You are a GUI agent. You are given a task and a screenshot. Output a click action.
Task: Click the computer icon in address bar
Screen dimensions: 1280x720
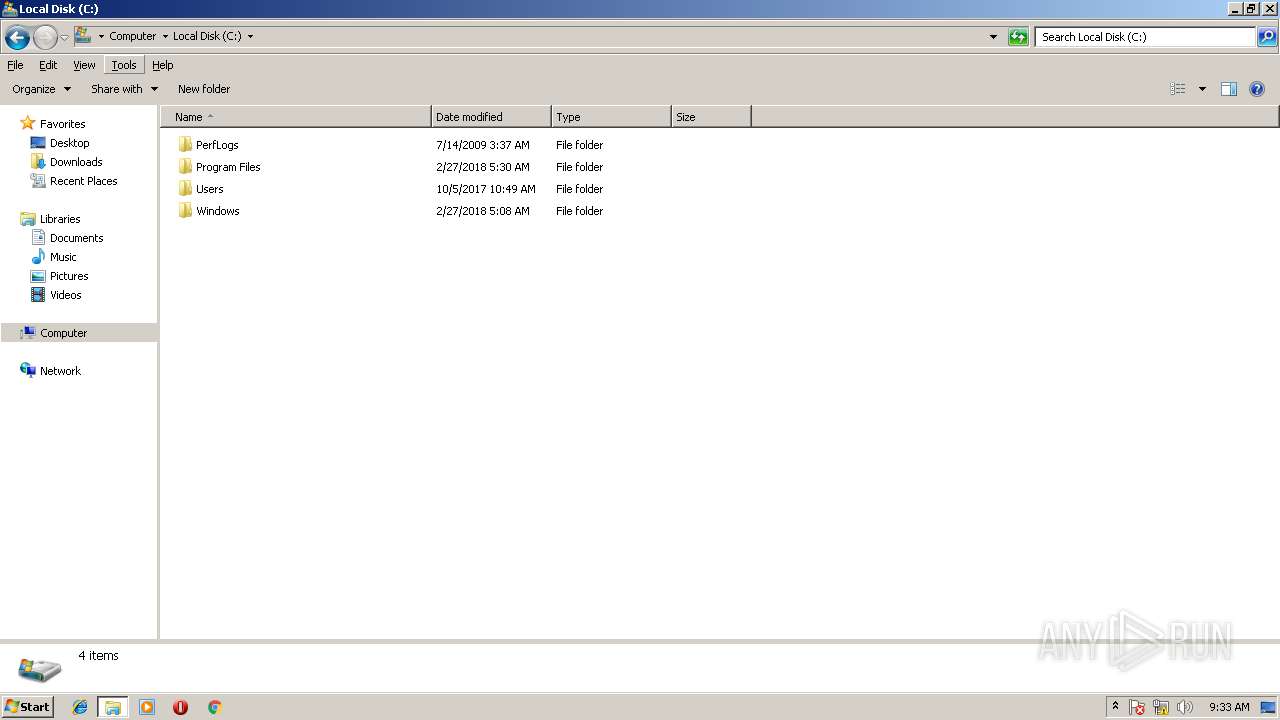[83, 36]
